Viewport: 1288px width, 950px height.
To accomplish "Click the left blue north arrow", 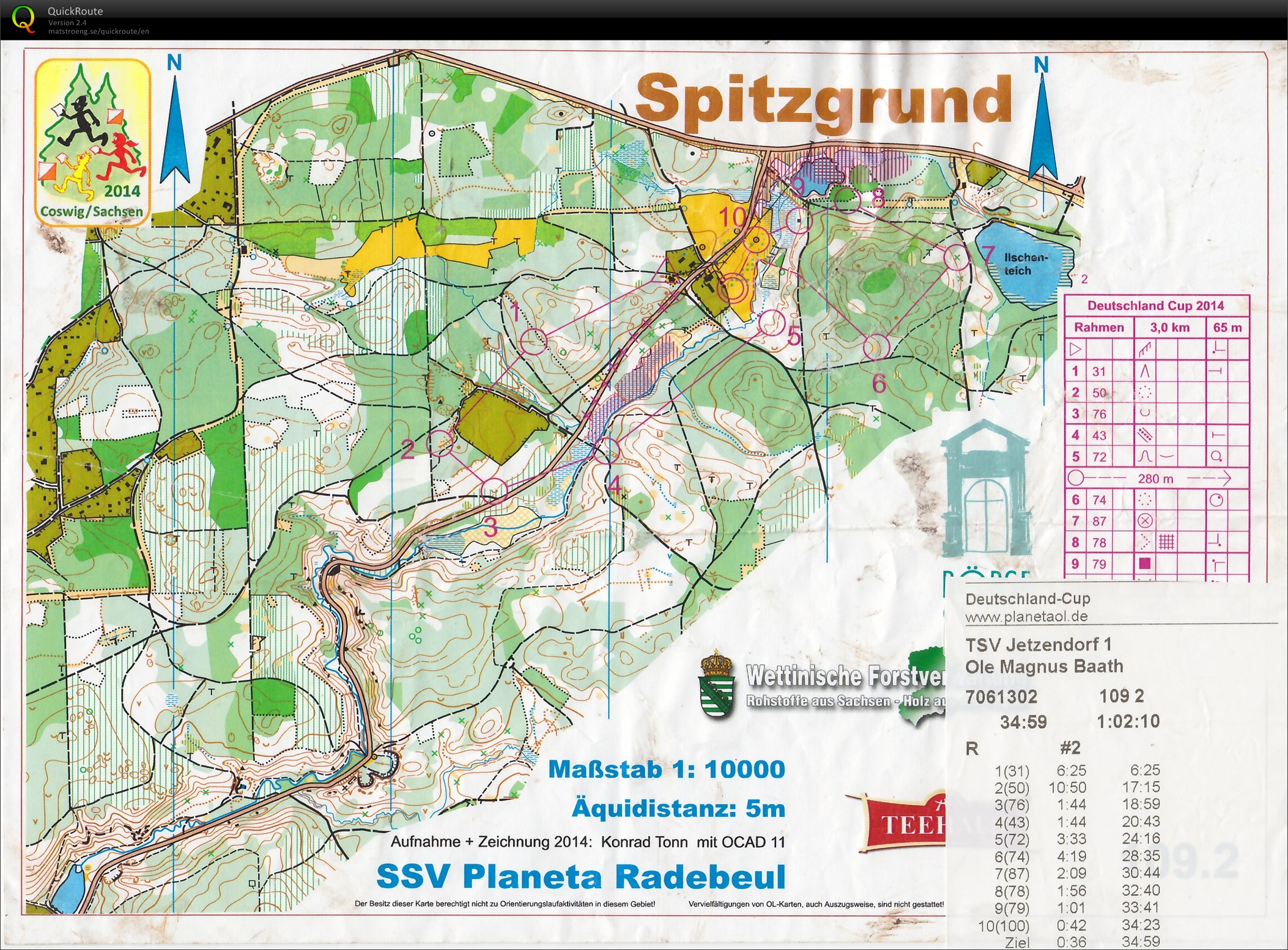I will [x=175, y=131].
